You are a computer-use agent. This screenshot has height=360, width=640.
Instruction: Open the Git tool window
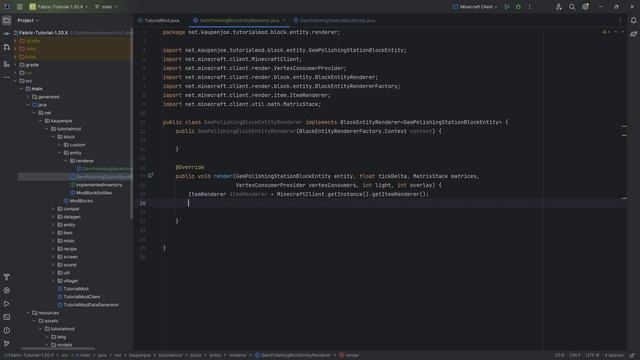click(x=7, y=344)
